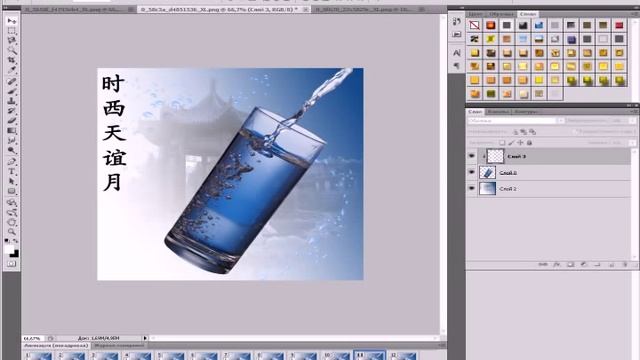This screenshot has height=360, width=640.
Task: Open the Styles panel options menu
Action: coord(635,14)
